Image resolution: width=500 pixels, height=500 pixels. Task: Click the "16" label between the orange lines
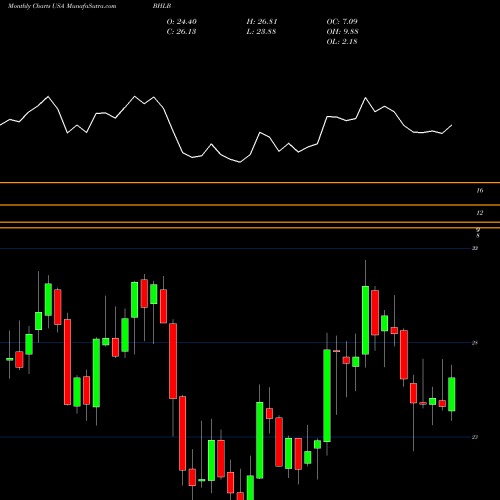point(480,191)
